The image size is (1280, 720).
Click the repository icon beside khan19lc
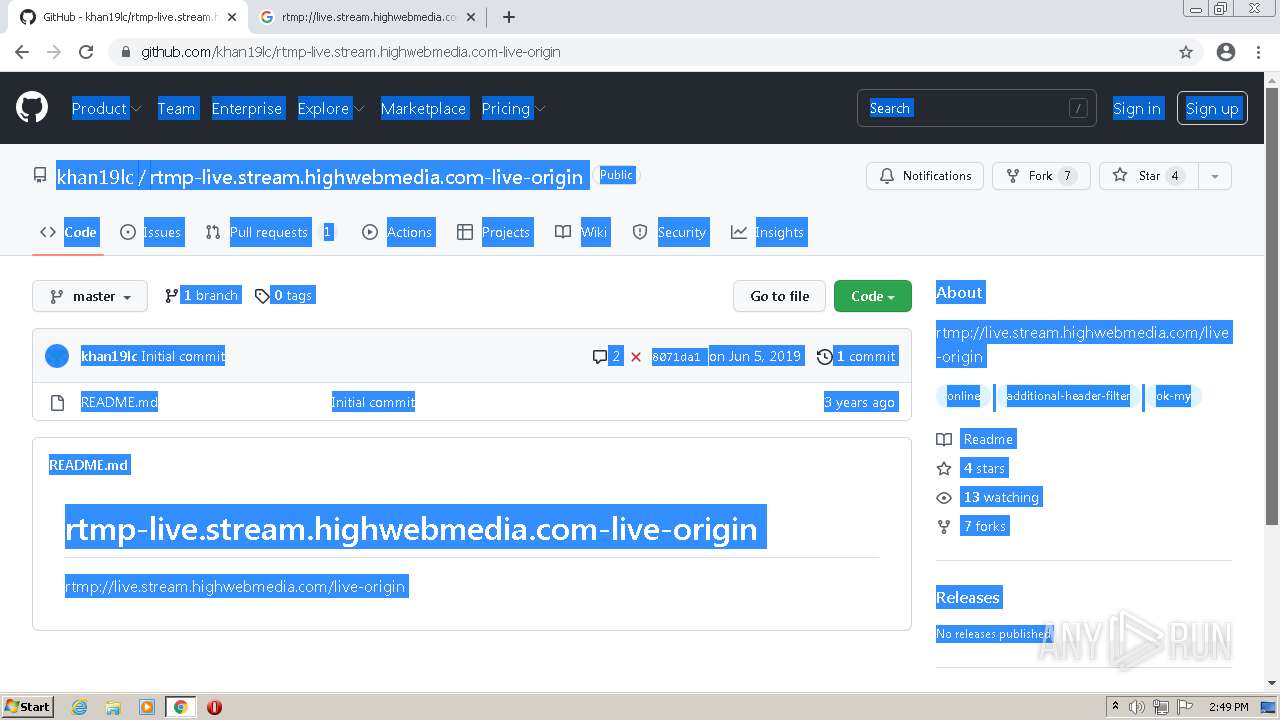coord(40,176)
